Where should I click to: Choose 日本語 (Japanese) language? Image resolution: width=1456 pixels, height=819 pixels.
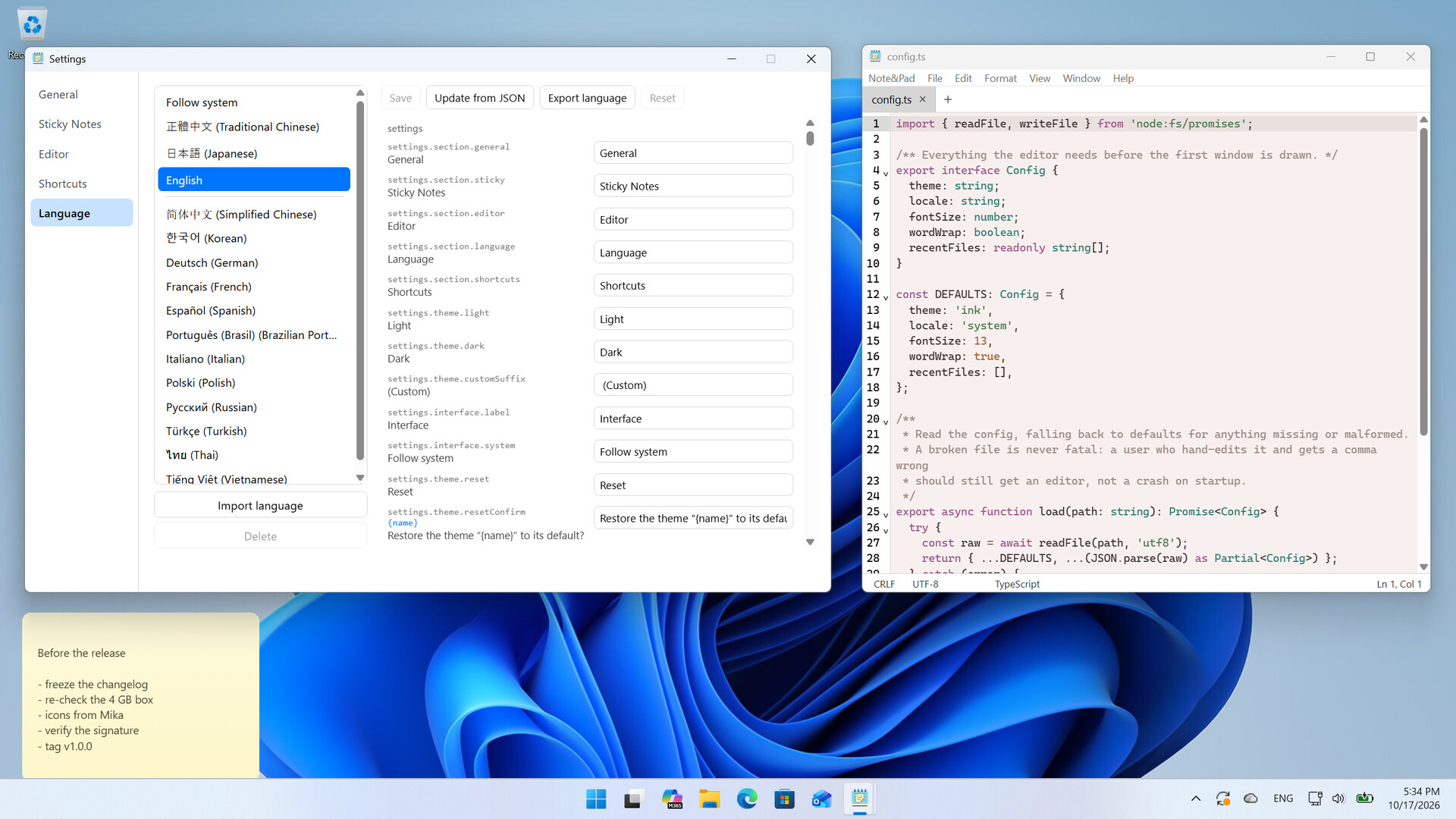click(254, 153)
